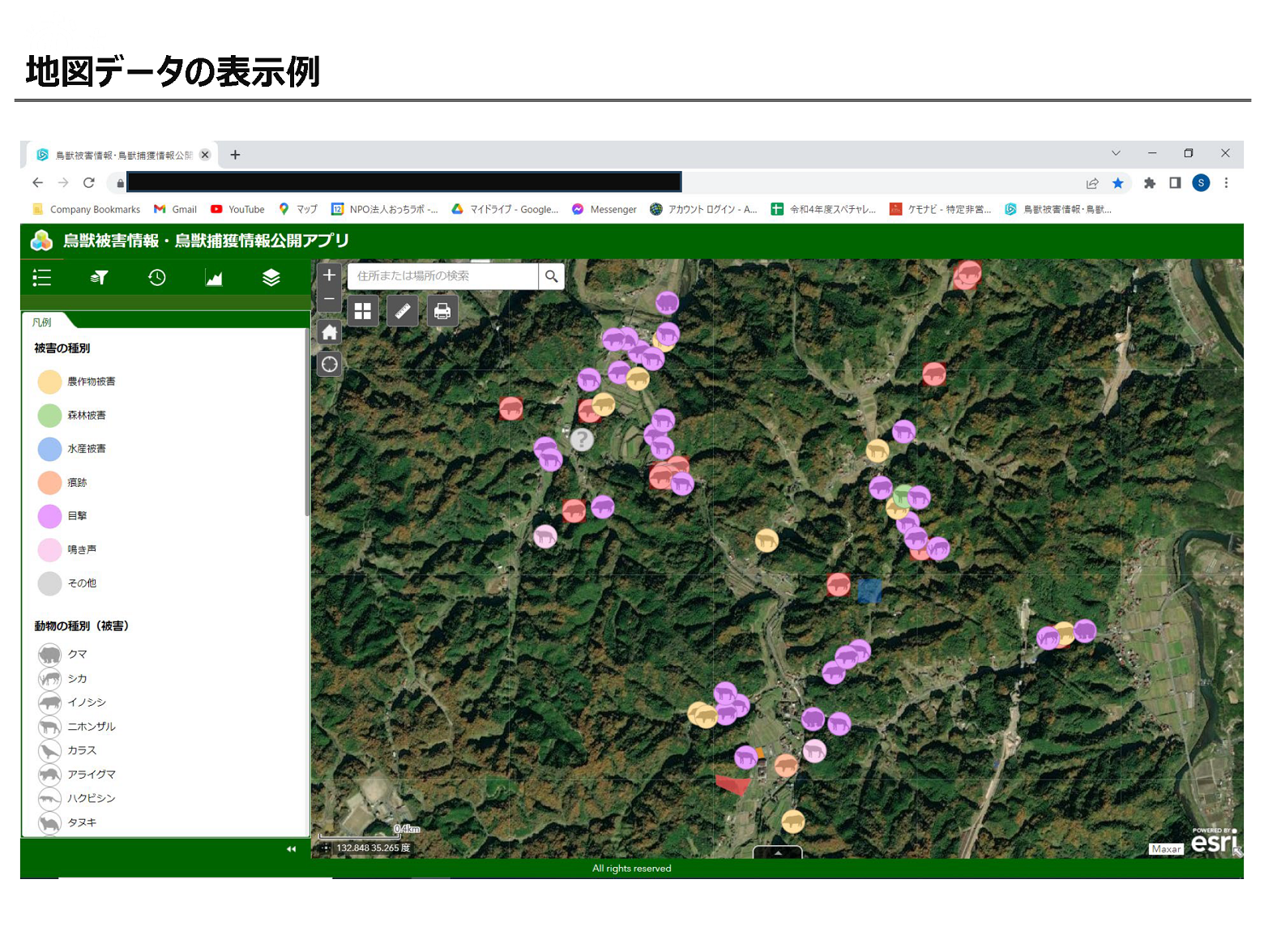Open the browser extensions puzzle icon
The image size is (1264, 952).
pos(1149,183)
